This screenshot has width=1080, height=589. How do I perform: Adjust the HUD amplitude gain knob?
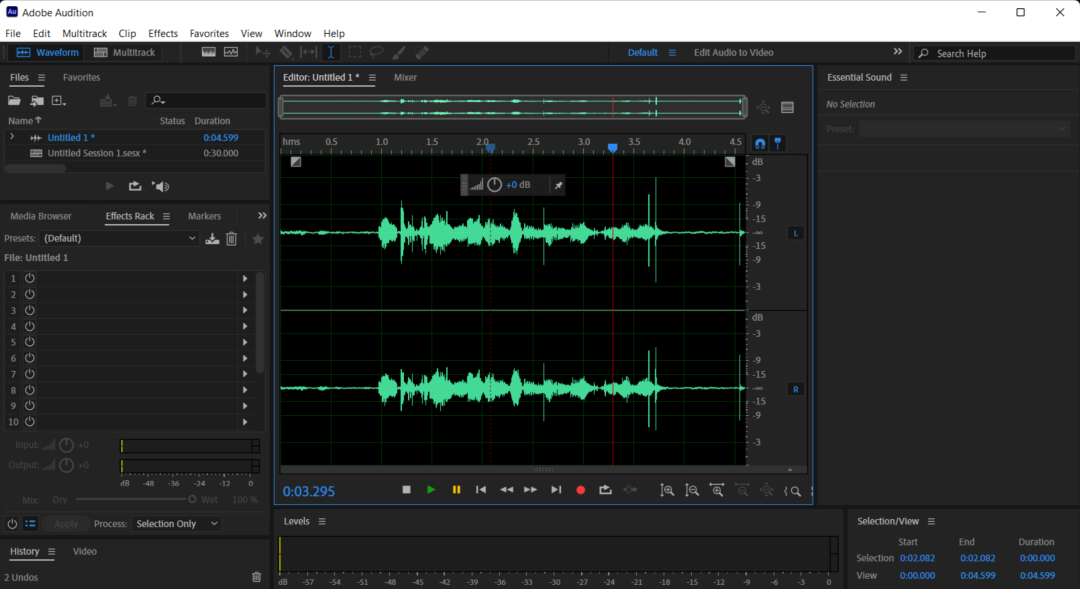(494, 185)
